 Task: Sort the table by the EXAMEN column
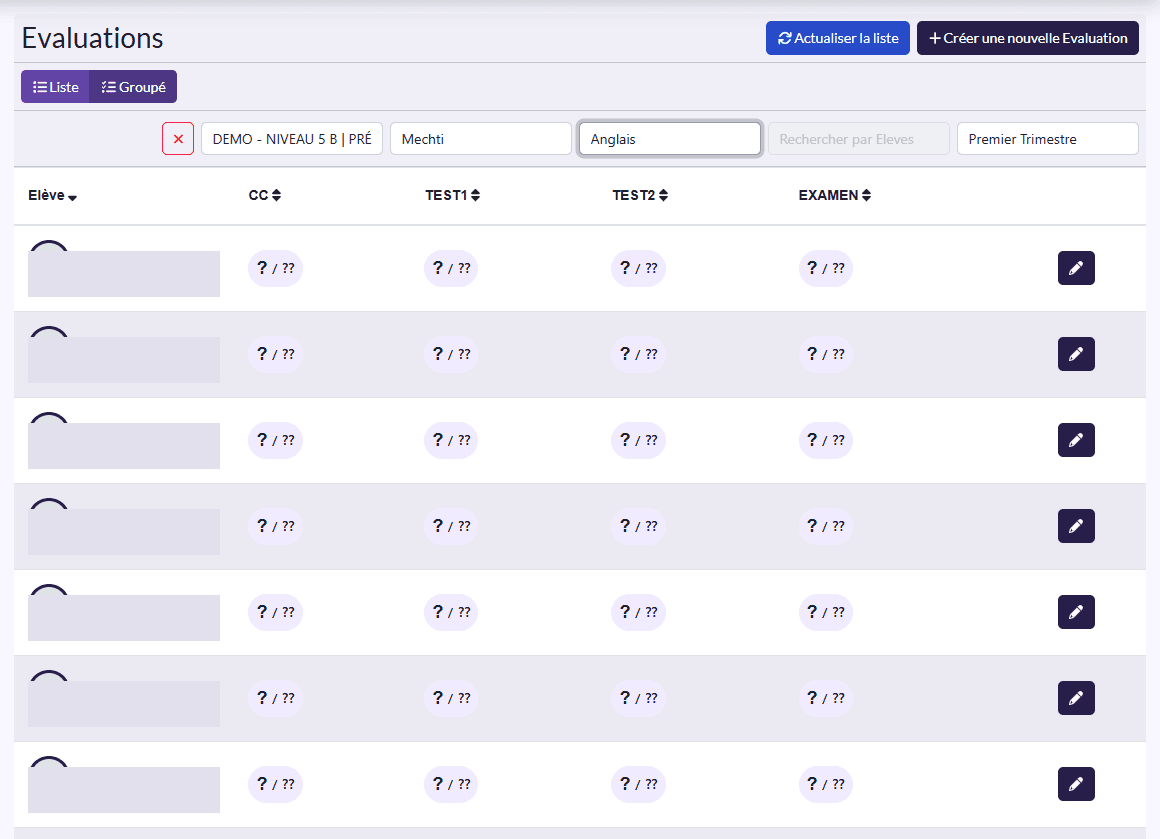pyautogui.click(x=834, y=195)
